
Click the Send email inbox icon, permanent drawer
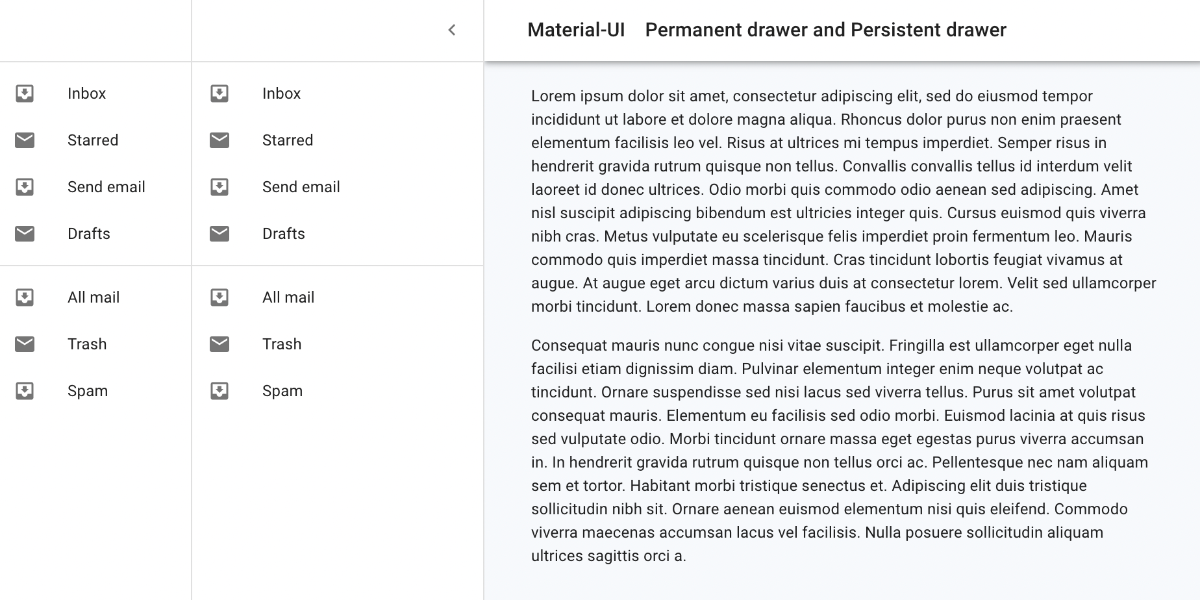coord(25,187)
